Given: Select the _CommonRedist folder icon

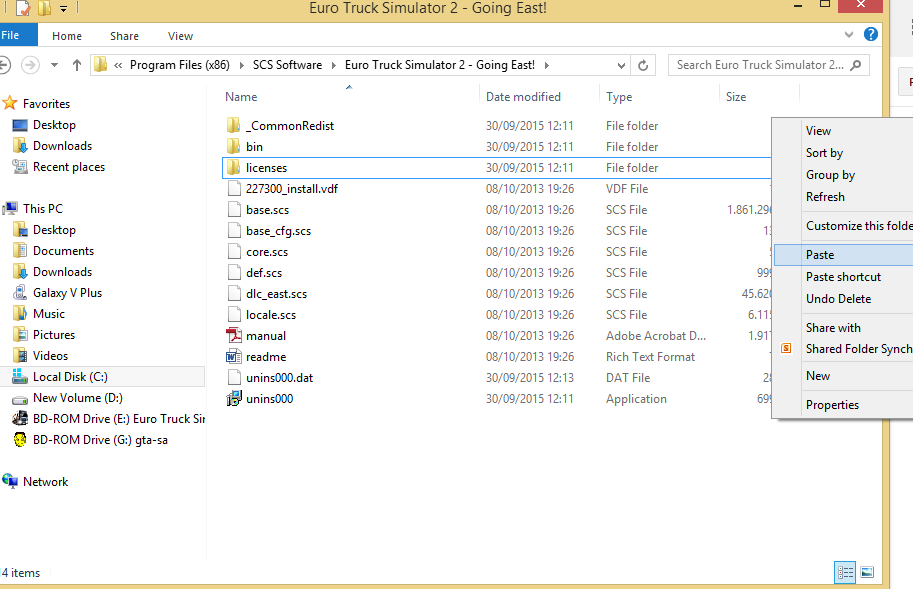Looking at the screenshot, I should (x=233, y=125).
